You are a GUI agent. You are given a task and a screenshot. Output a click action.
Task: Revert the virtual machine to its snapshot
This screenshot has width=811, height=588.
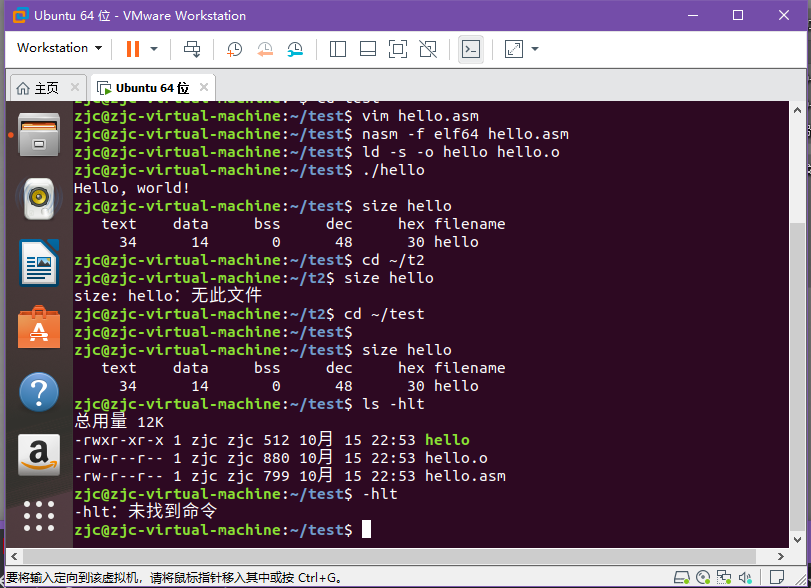click(265, 49)
